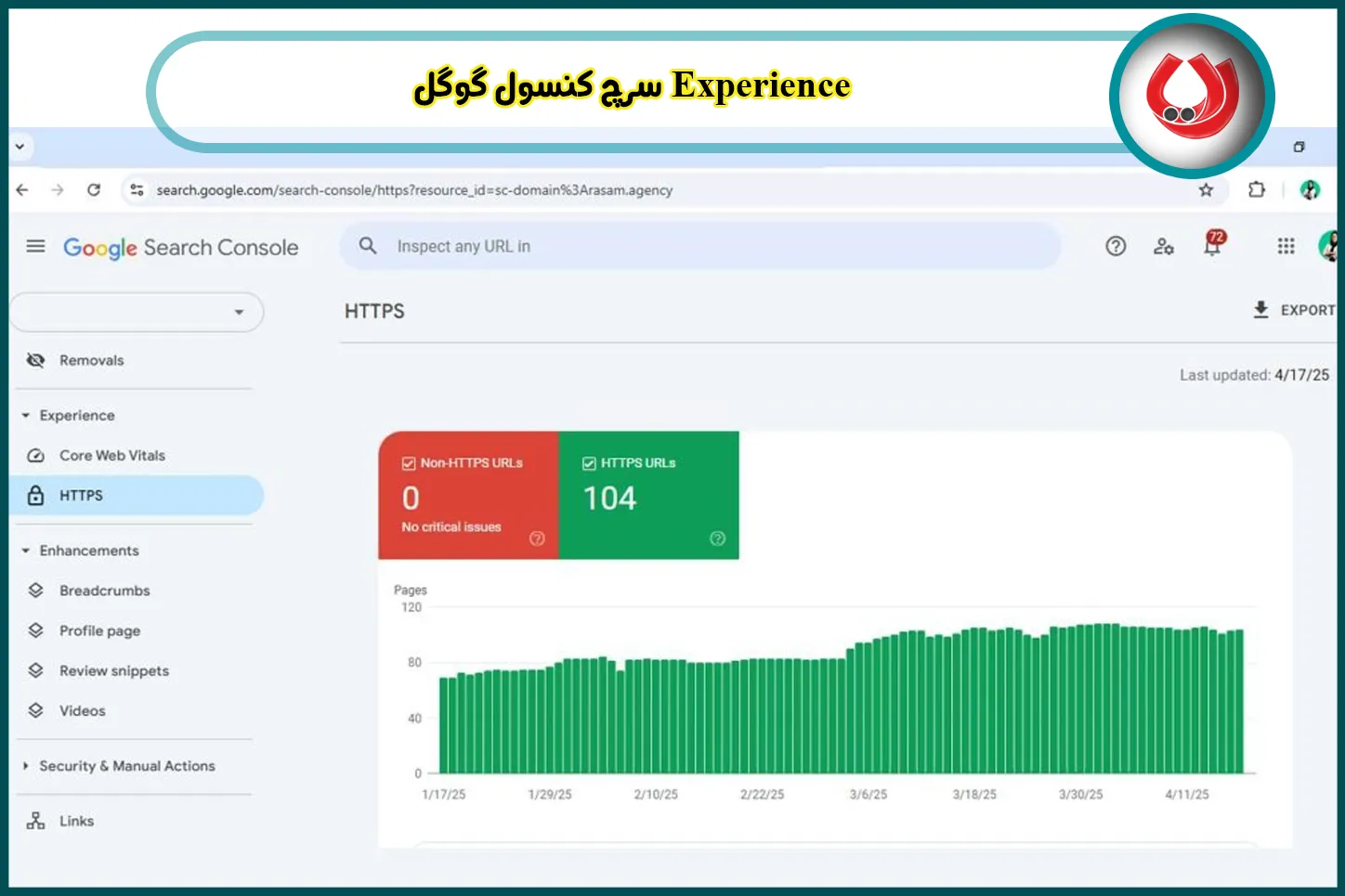Open the tab search chevron
This screenshot has height=896, width=1345.
pyautogui.click(x=20, y=147)
